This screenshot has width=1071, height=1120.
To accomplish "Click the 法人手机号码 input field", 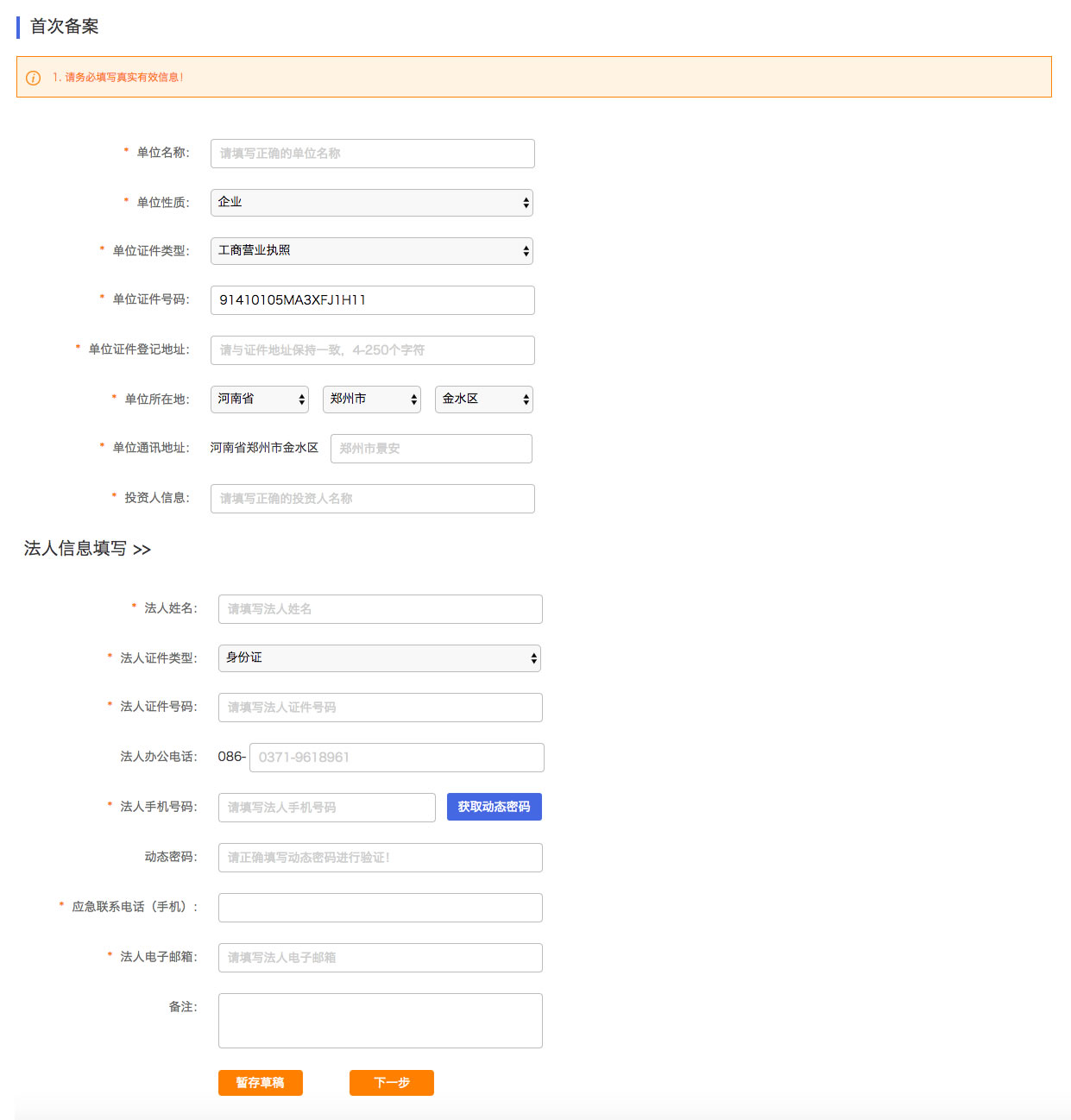I will [326, 808].
